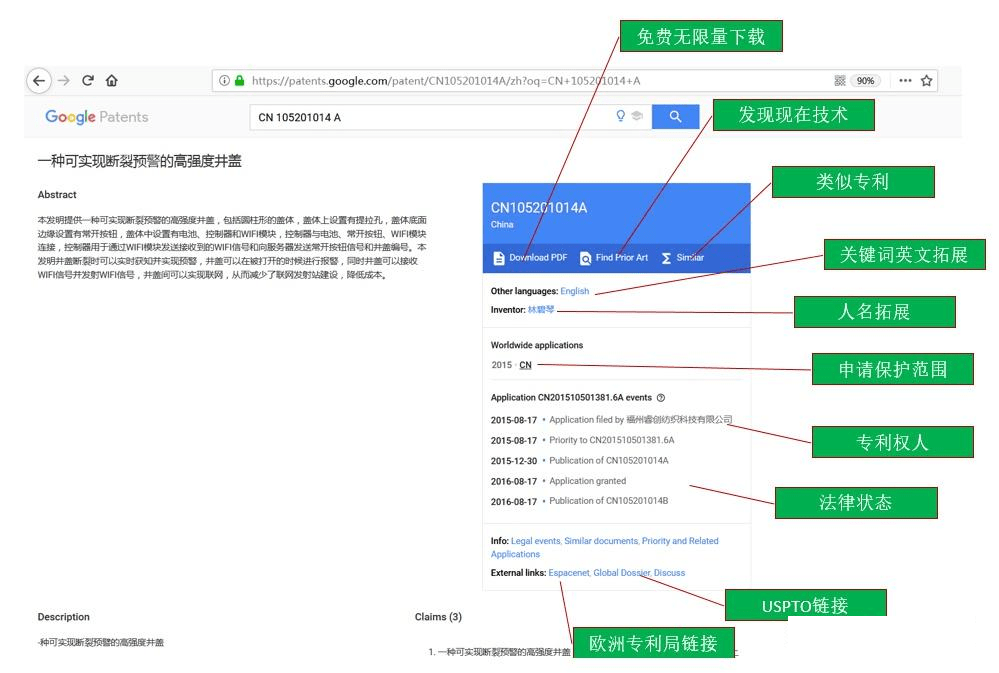Click the Application granted event row
This screenshot has height=673, width=999.
[x=558, y=481]
